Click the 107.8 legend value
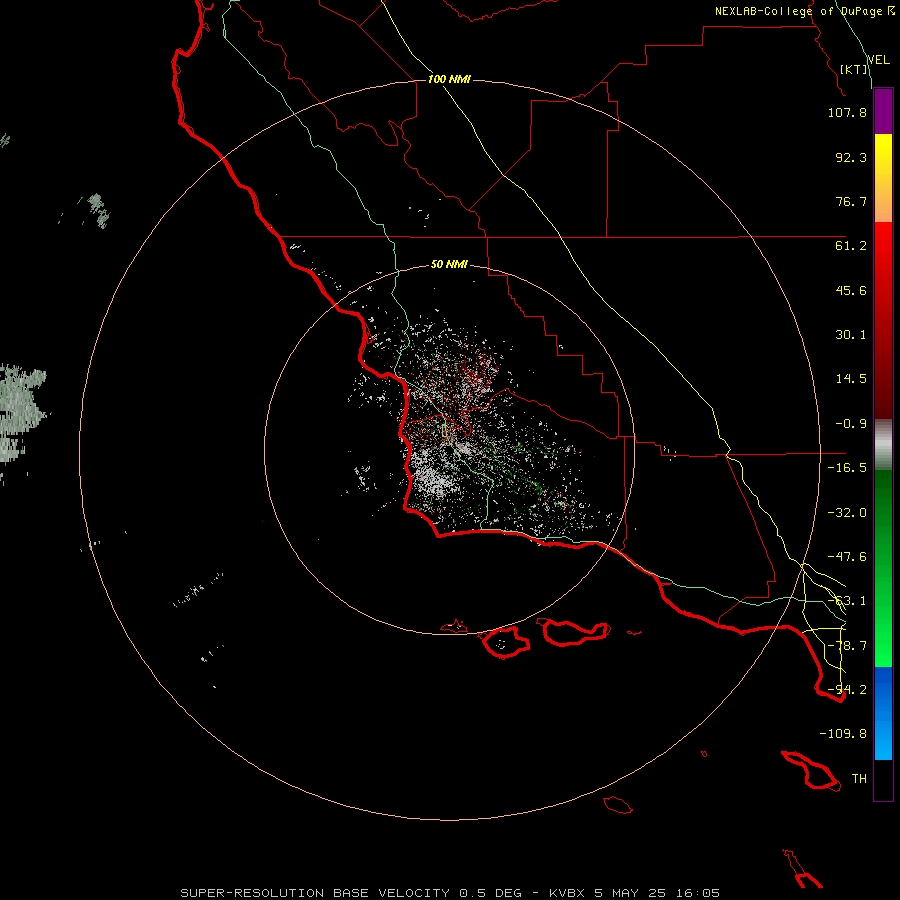 (x=847, y=112)
